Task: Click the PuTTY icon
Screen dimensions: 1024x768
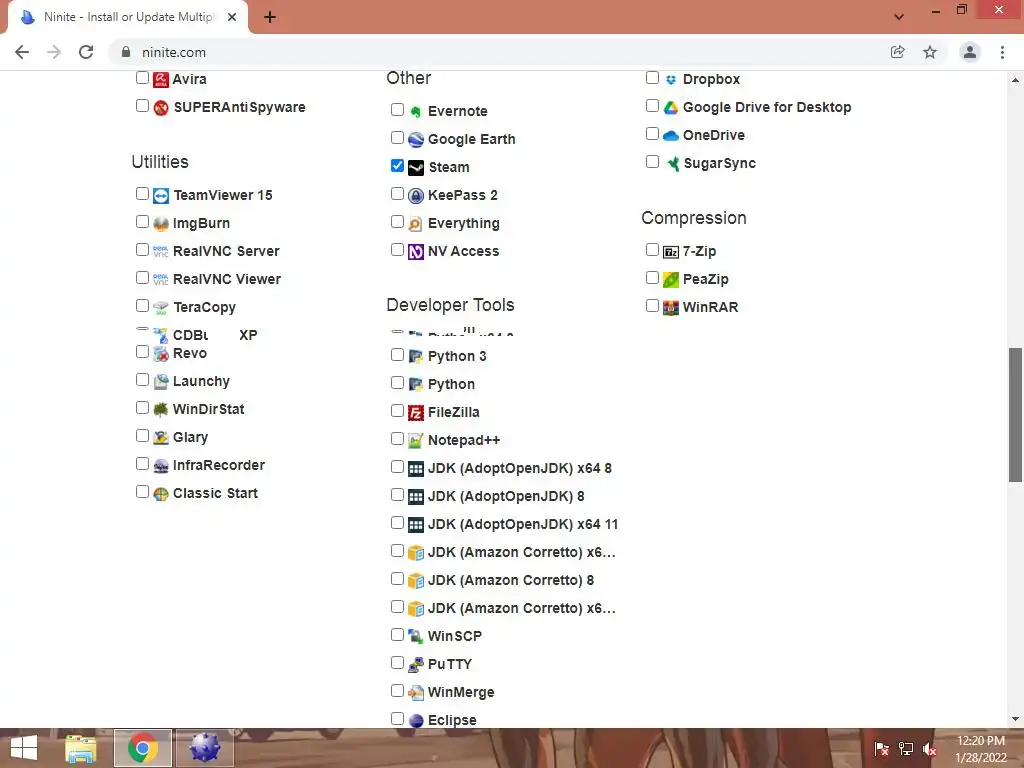Action: coord(416,665)
